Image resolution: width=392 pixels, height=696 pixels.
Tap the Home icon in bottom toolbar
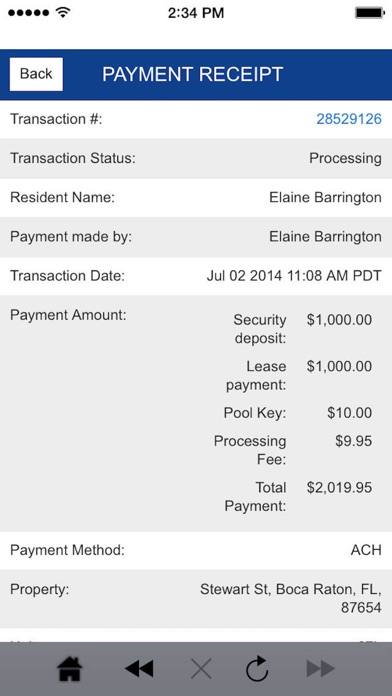tap(70, 669)
